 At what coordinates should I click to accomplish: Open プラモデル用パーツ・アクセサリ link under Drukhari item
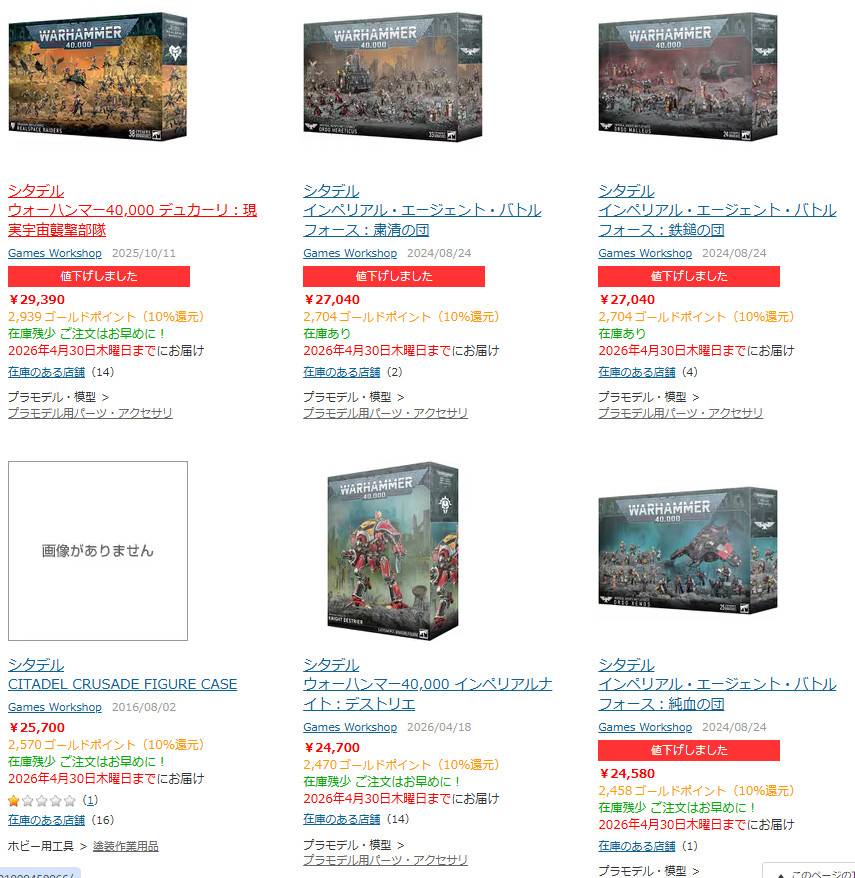click(90, 413)
